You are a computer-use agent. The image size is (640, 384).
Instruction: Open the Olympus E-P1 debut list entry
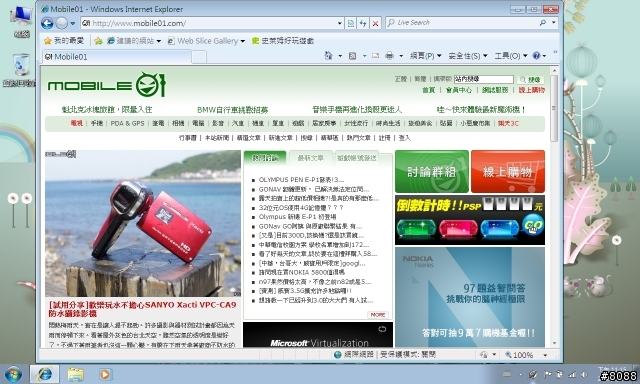click(x=297, y=217)
